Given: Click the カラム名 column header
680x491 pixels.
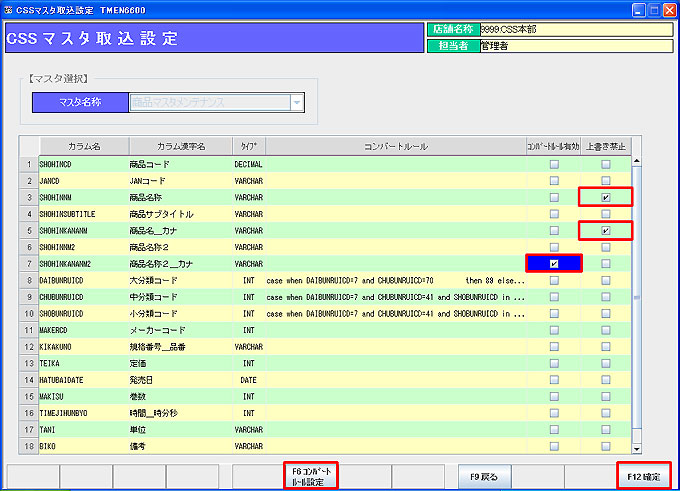Looking at the screenshot, I should 84,146.
